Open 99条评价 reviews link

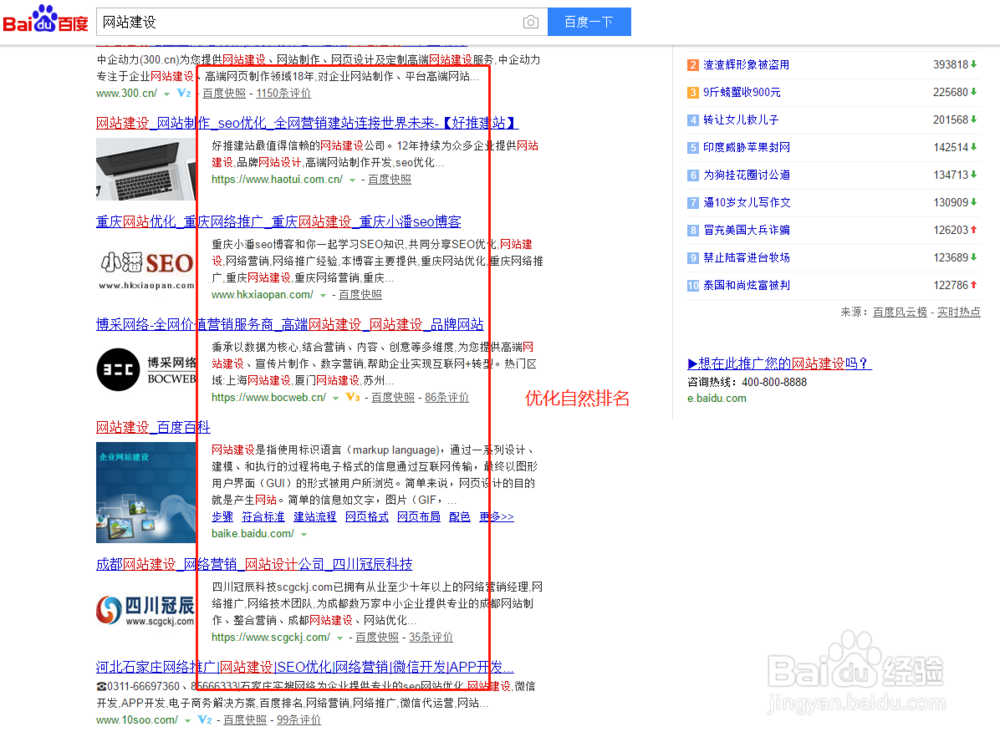[298, 720]
